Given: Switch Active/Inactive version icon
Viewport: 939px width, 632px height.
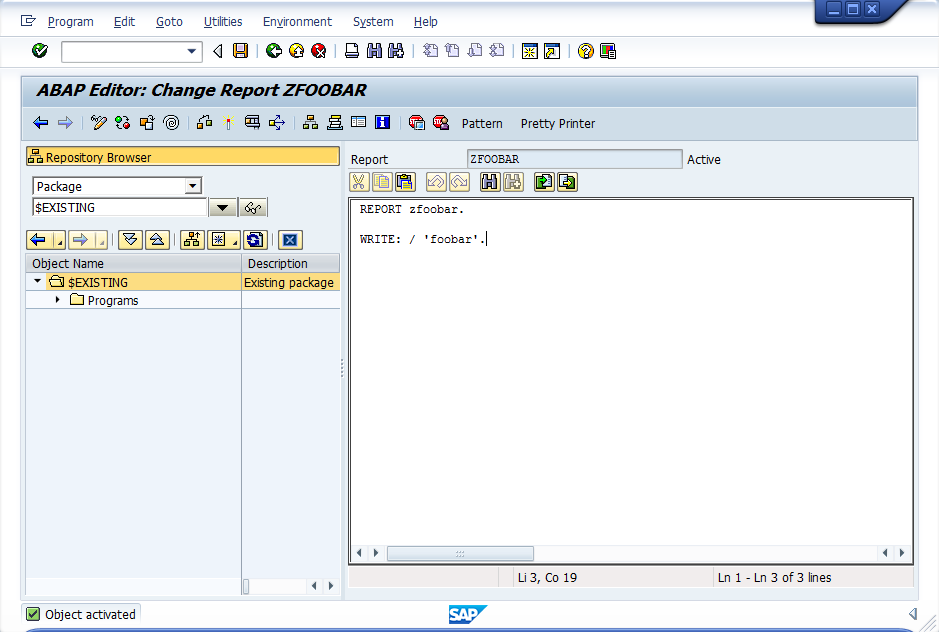Looking at the screenshot, I should coord(123,123).
